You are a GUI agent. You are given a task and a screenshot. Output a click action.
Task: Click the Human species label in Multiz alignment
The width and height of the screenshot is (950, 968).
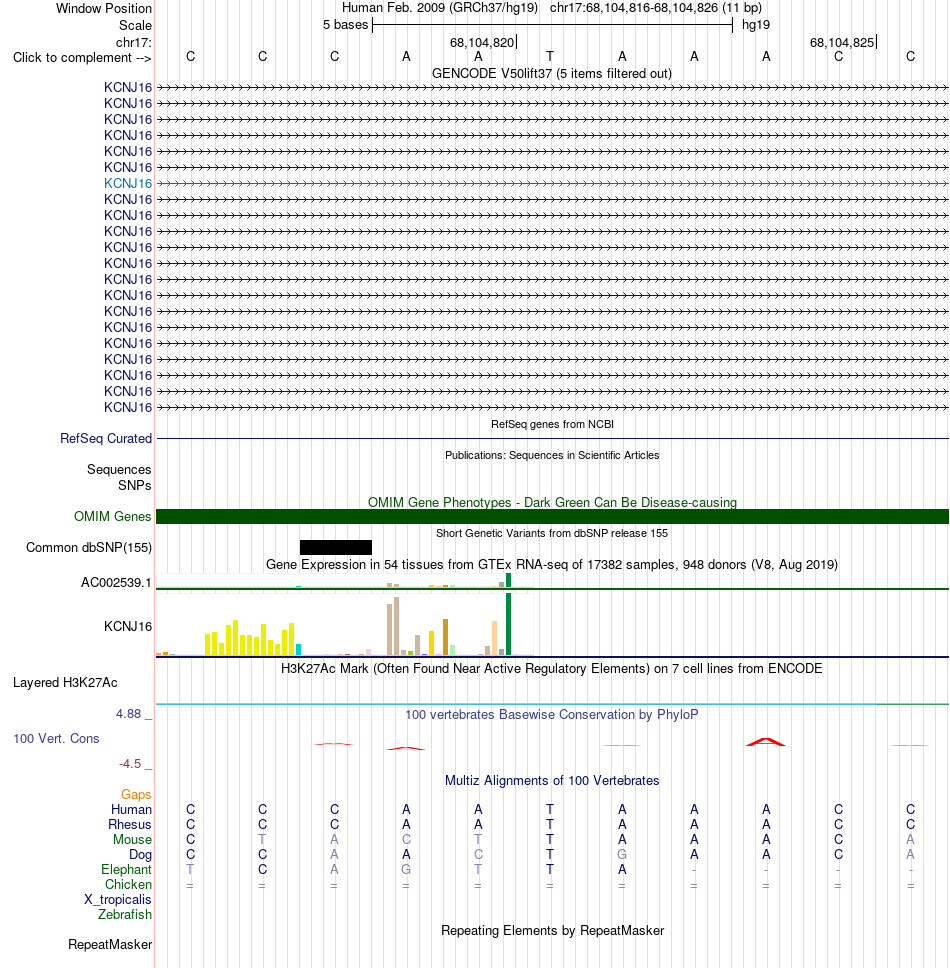[x=131, y=809]
